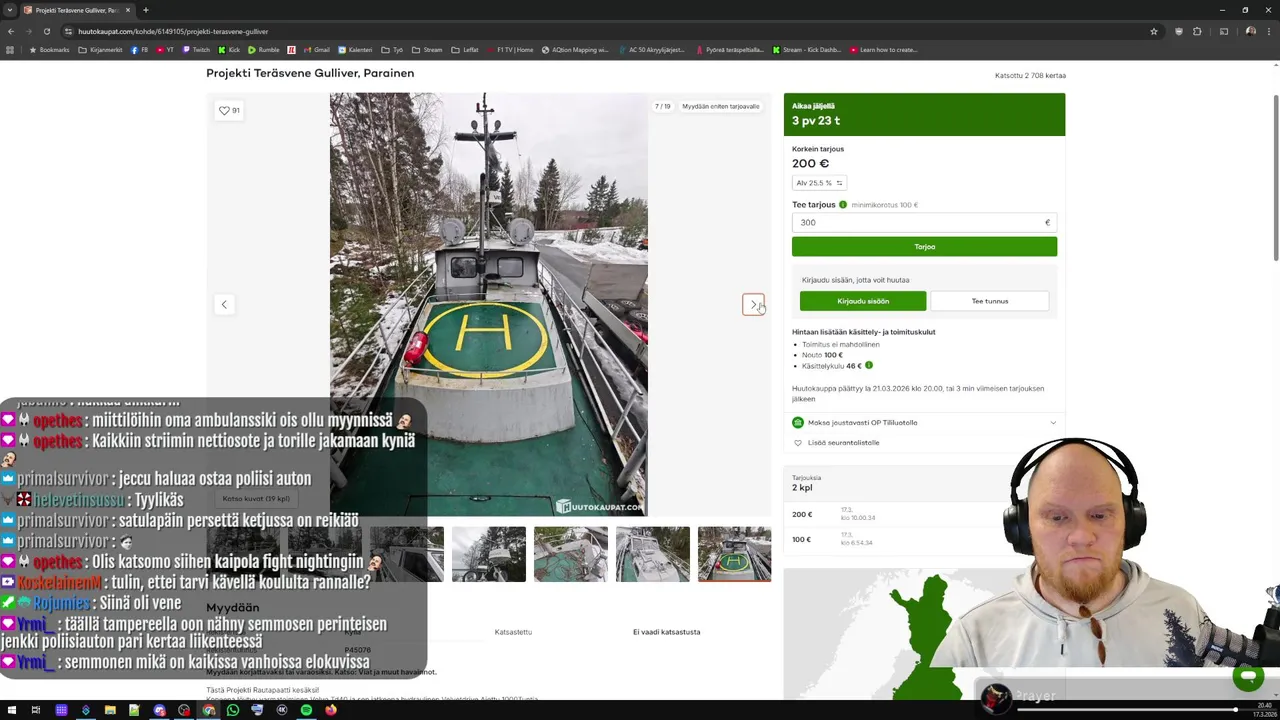Open File Explorer from the taskbar
Viewport: 1280px width, 720px height.
[x=110, y=710]
